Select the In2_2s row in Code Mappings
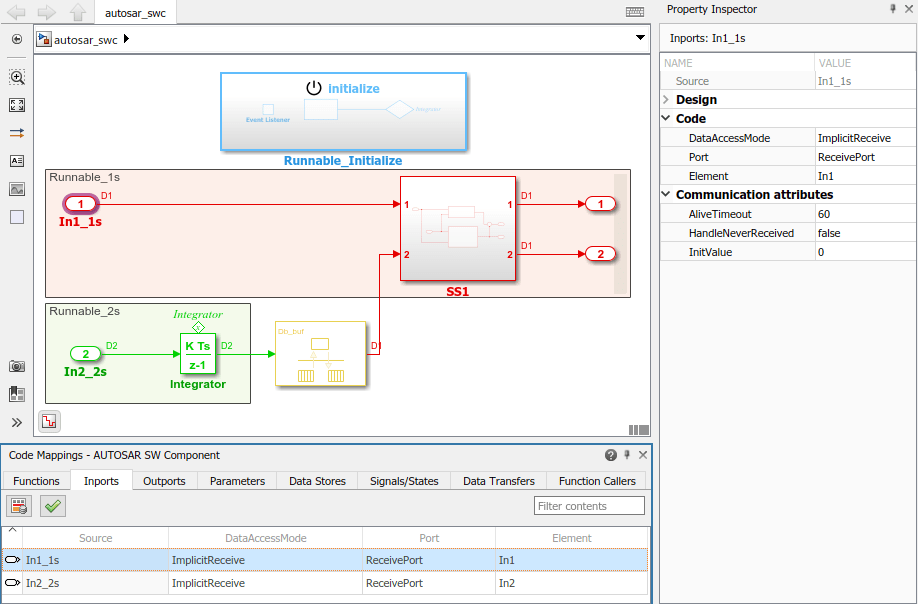 click(326, 583)
